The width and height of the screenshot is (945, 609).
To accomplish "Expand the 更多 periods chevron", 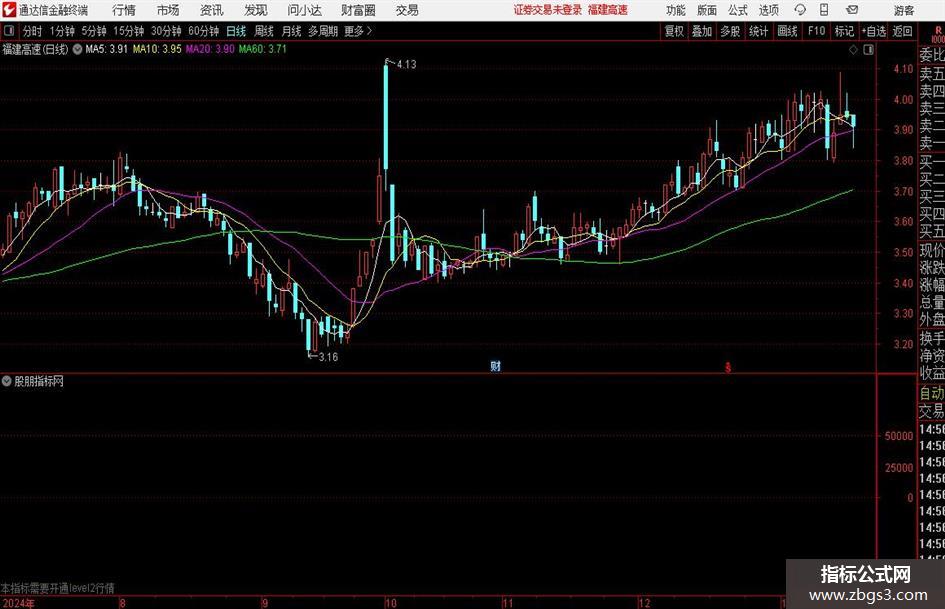I will point(359,31).
